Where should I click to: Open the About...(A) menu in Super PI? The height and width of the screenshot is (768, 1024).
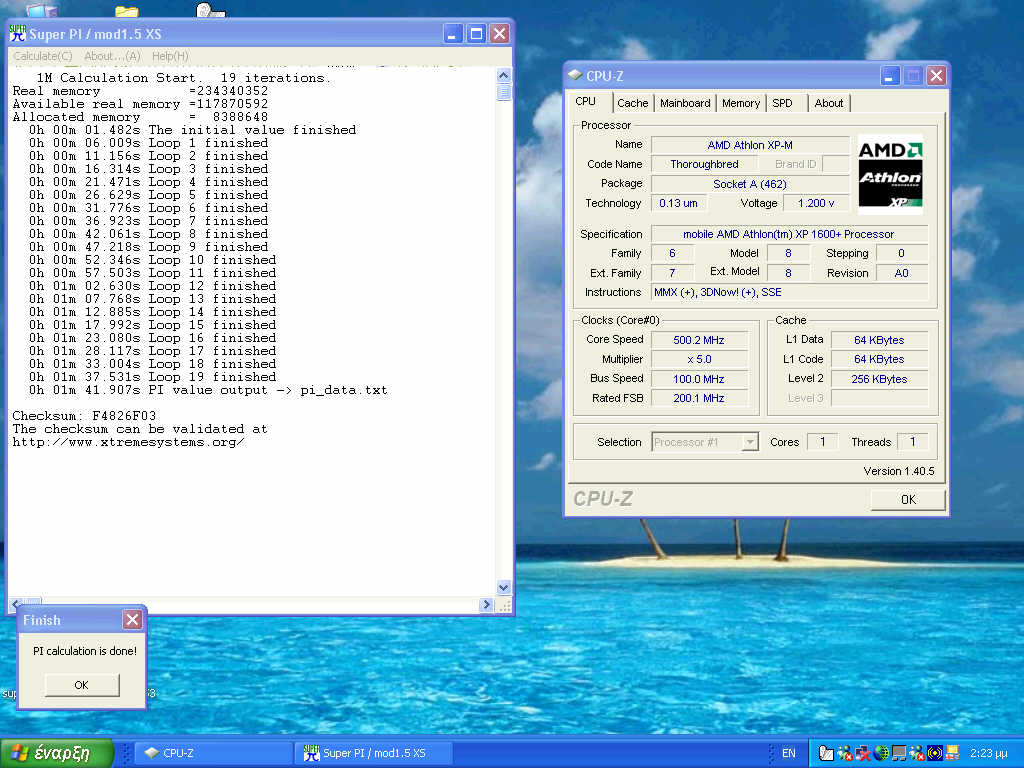click(x=112, y=56)
